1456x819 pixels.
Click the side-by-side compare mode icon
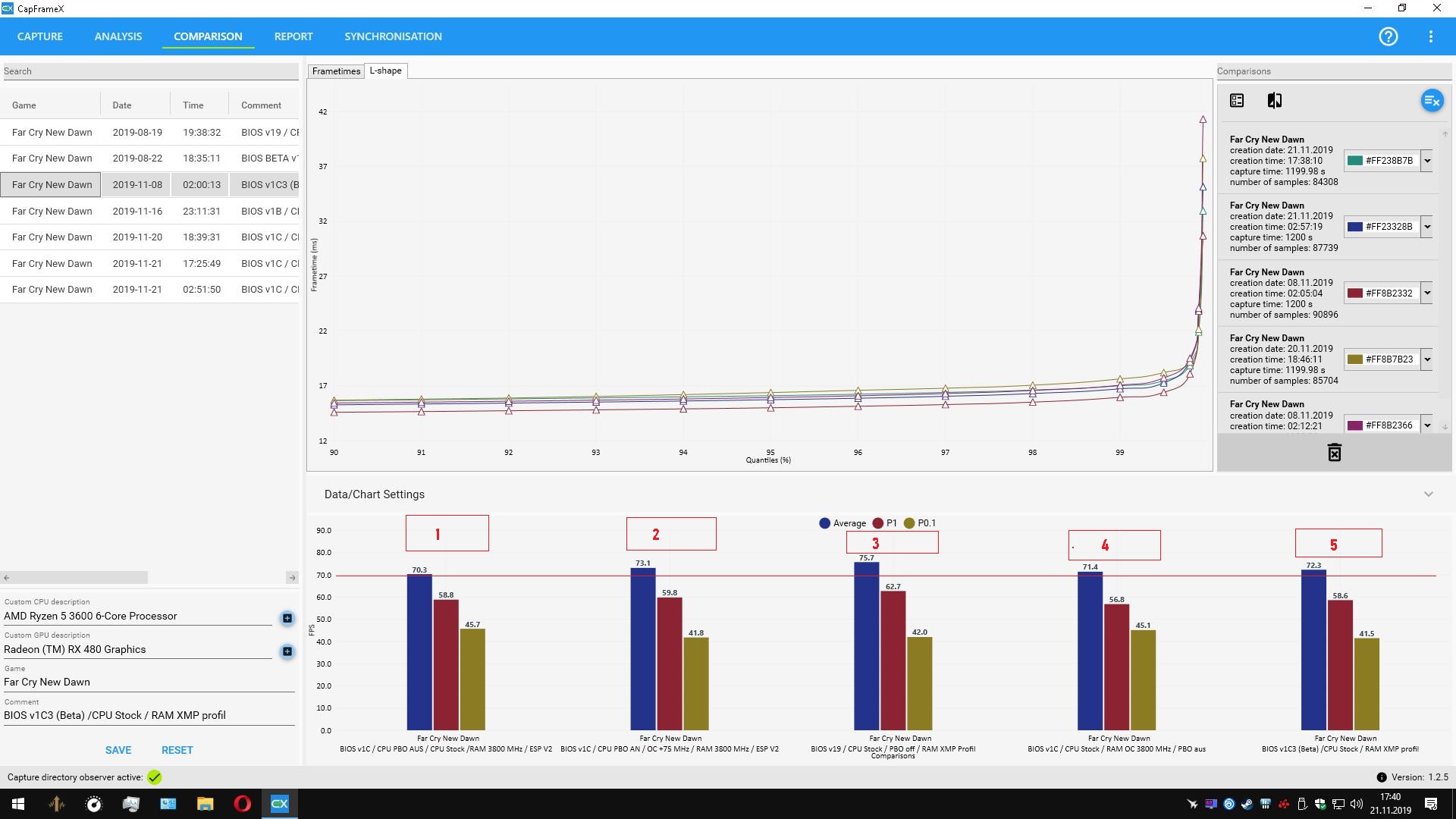click(x=1275, y=101)
